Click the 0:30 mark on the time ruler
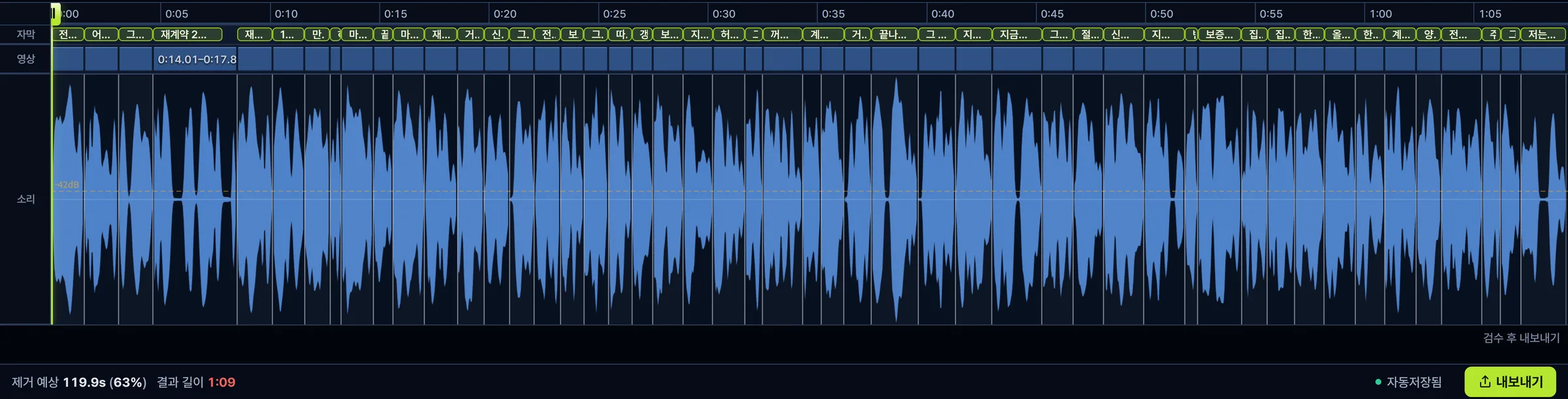Image resolution: width=1568 pixels, height=399 pixels. click(723, 14)
